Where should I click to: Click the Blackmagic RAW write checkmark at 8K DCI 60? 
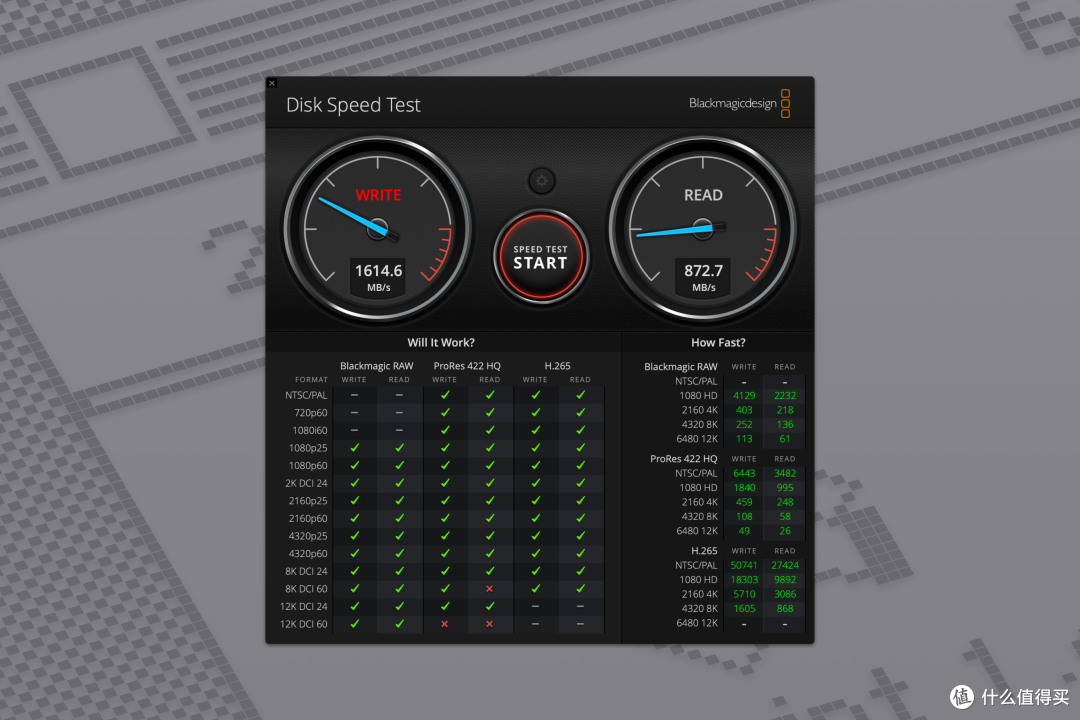point(355,589)
